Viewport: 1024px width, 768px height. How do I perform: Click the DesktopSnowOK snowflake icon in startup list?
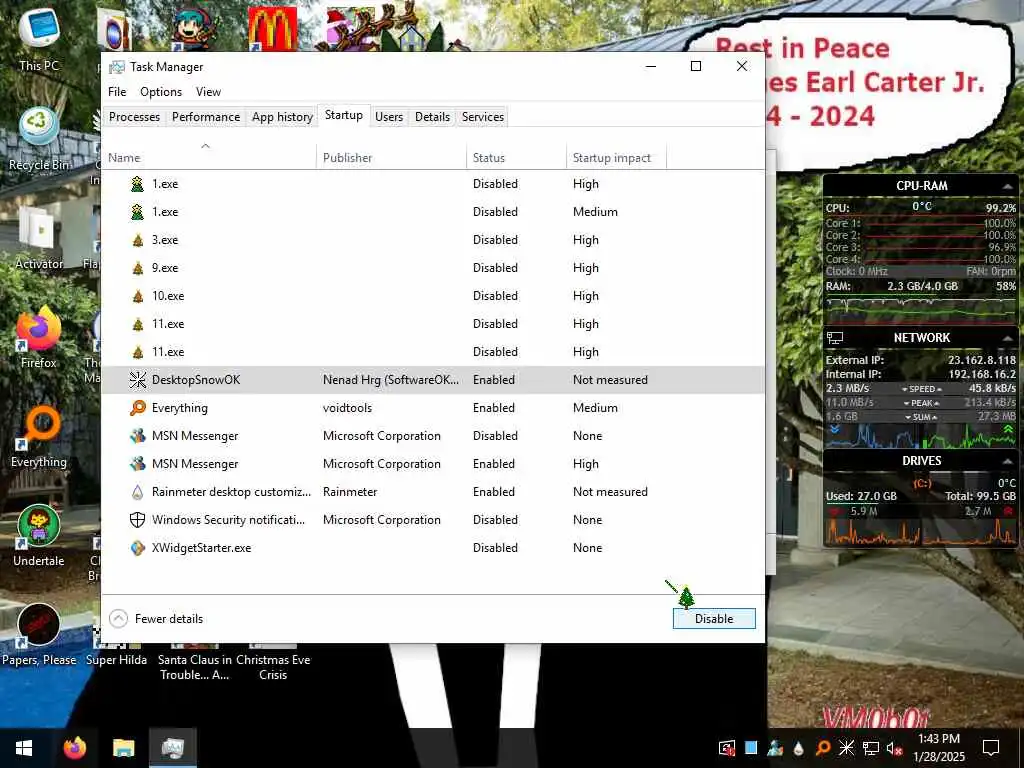point(137,379)
